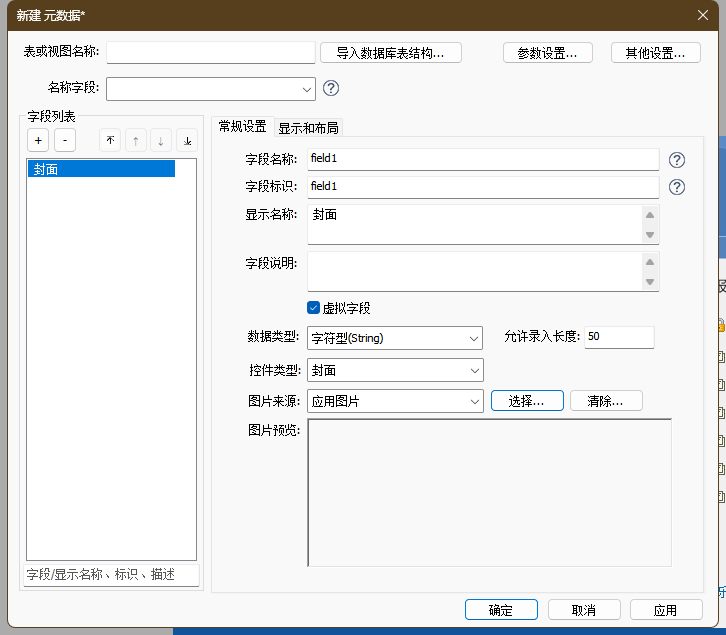Uncheck the 虚拟字段 checkbox
The width and height of the screenshot is (726, 635).
[313, 308]
